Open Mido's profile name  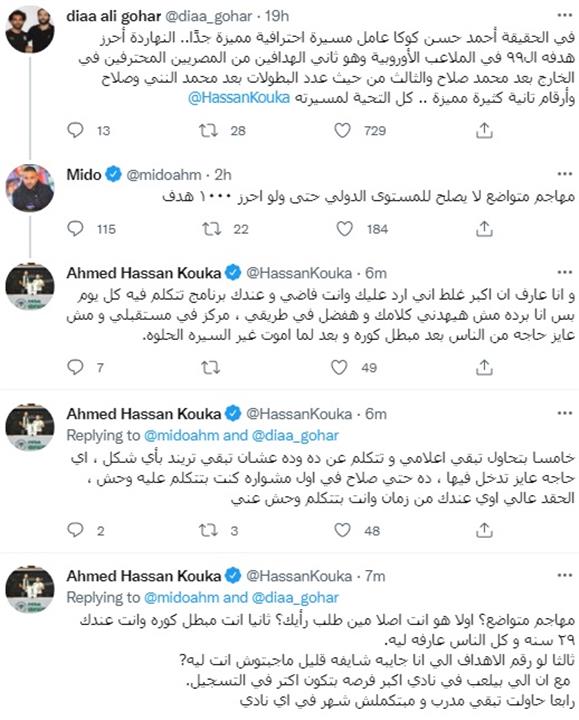point(84,174)
